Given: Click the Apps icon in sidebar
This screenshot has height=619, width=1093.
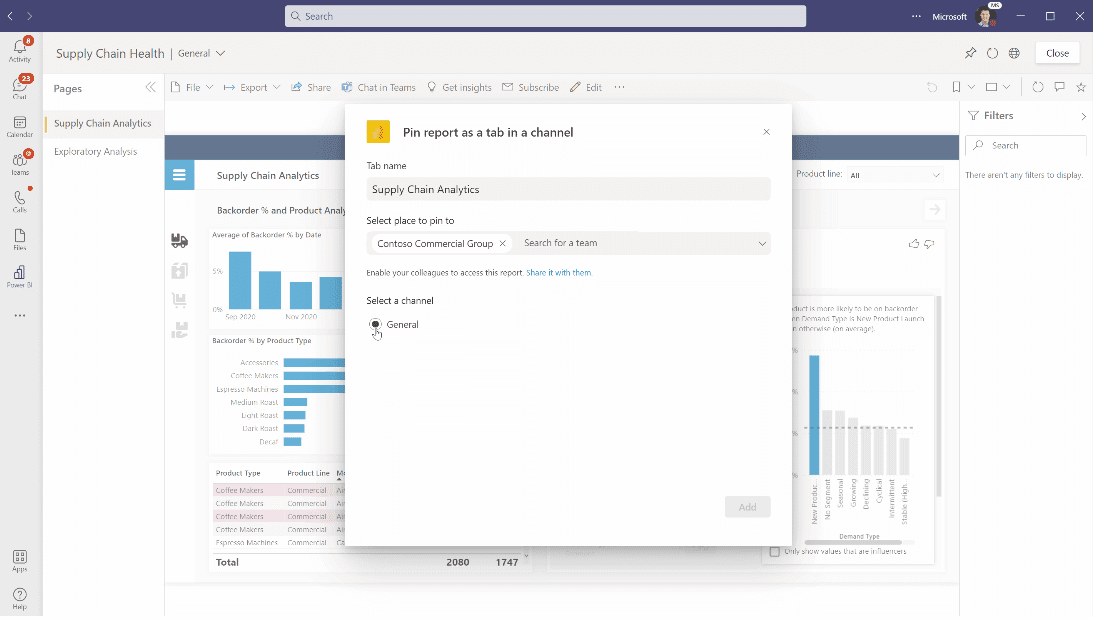Looking at the screenshot, I should tap(20, 560).
